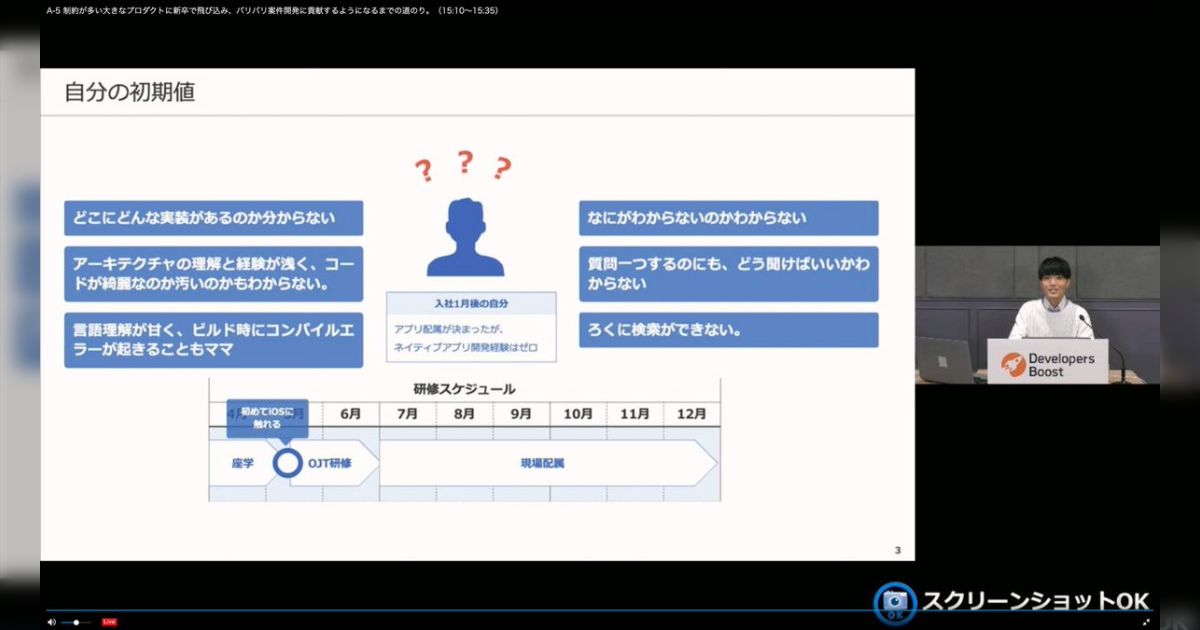Click the red question marks above the person
Screen dimensions: 1200x630
[x=463, y=165]
